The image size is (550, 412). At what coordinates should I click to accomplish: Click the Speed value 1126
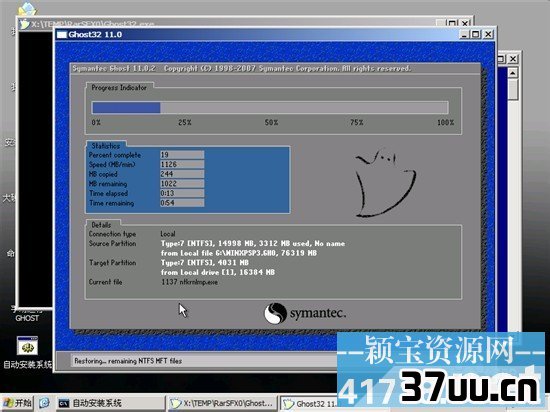tap(182, 164)
